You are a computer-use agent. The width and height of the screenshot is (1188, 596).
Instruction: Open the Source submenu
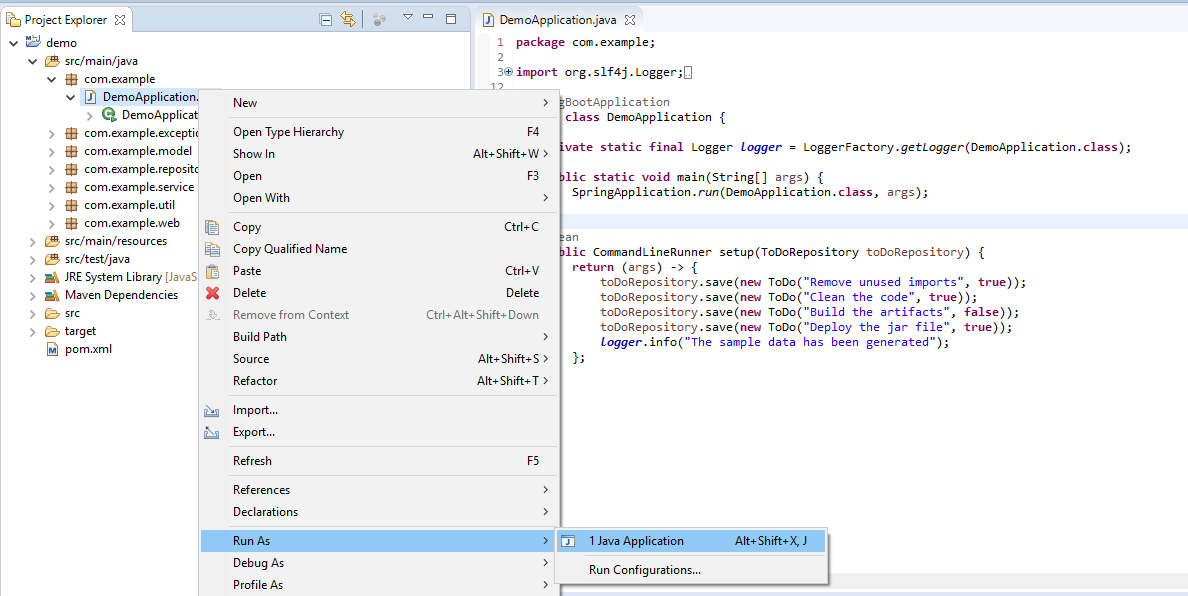point(379,358)
